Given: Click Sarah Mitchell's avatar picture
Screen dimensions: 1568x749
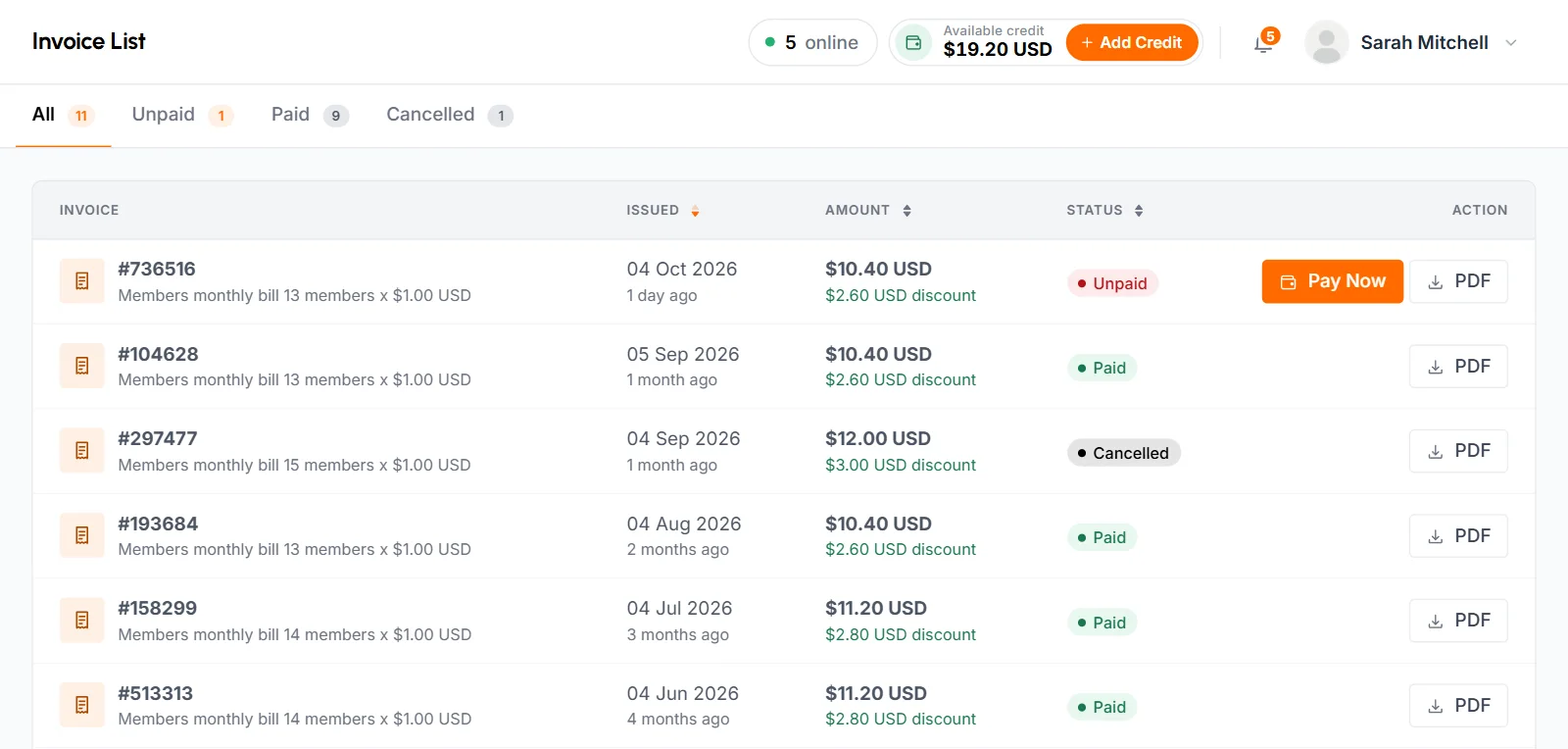Looking at the screenshot, I should pos(1326,43).
